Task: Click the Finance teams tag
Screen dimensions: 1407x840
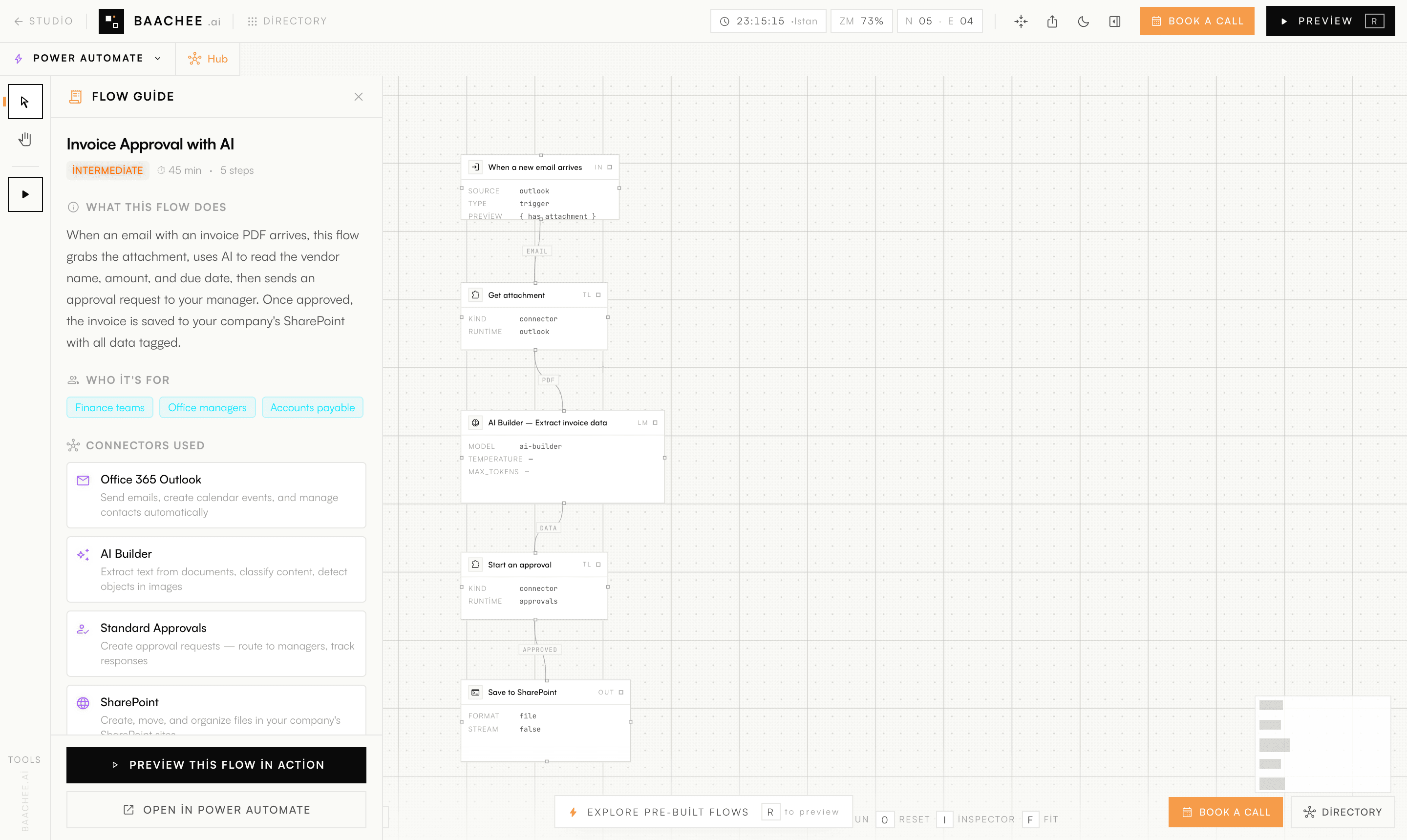Action: pyautogui.click(x=110, y=408)
